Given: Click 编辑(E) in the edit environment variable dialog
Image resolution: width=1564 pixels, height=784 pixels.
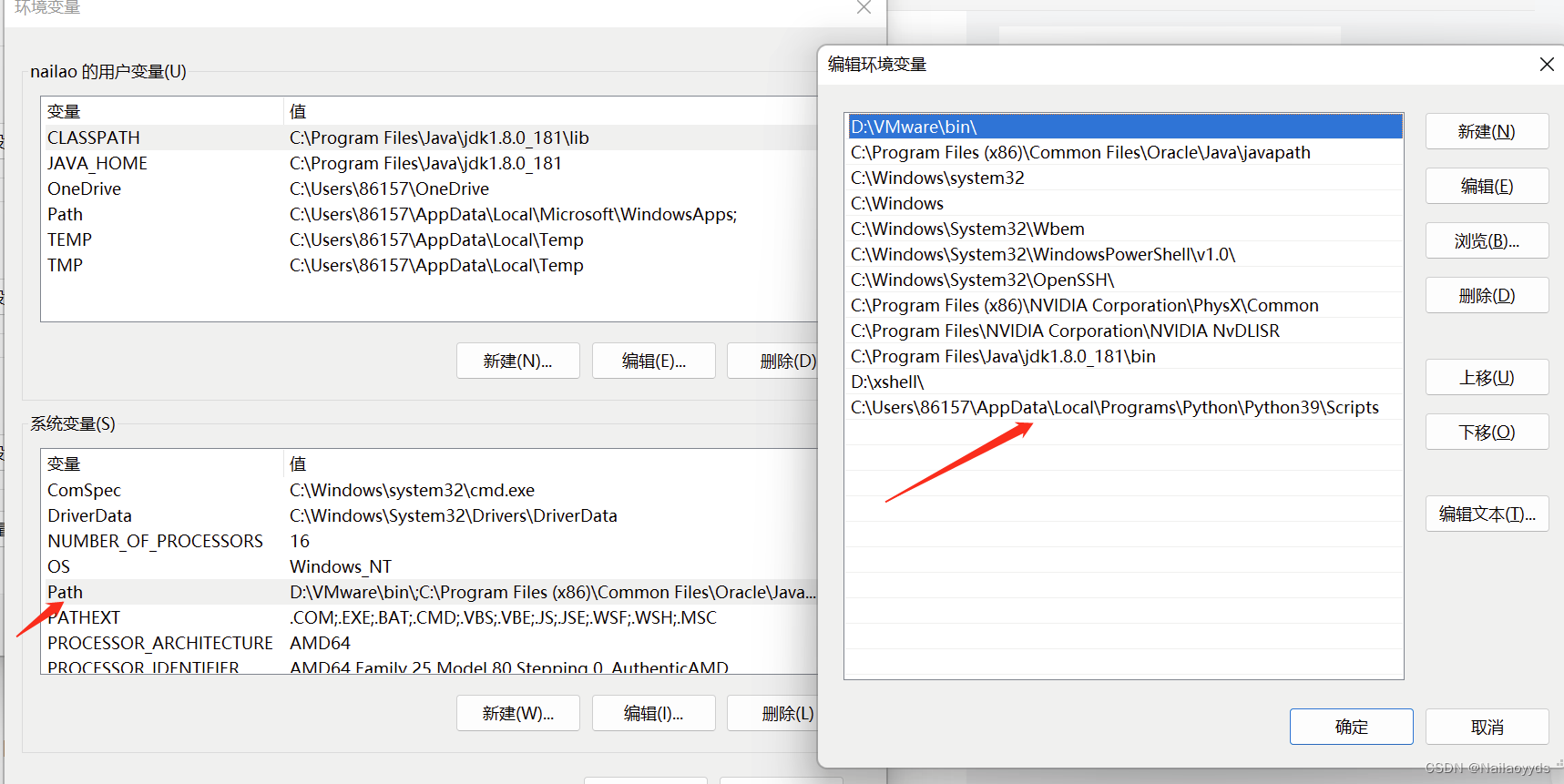Looking at the screenshot, I should click(1487, 186).
